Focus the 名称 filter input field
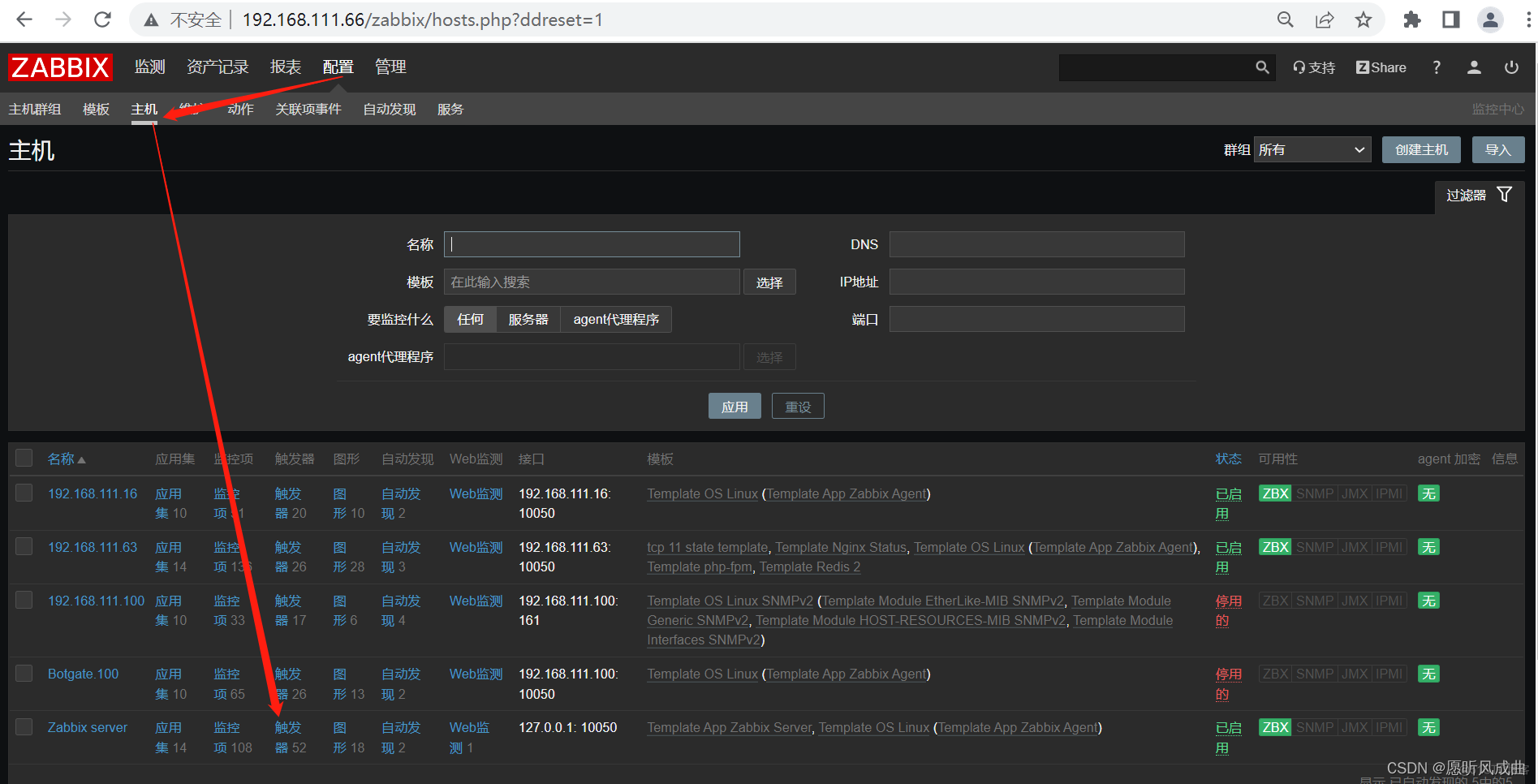Screen dimensions: 1538x784 (x=592, y=244)
